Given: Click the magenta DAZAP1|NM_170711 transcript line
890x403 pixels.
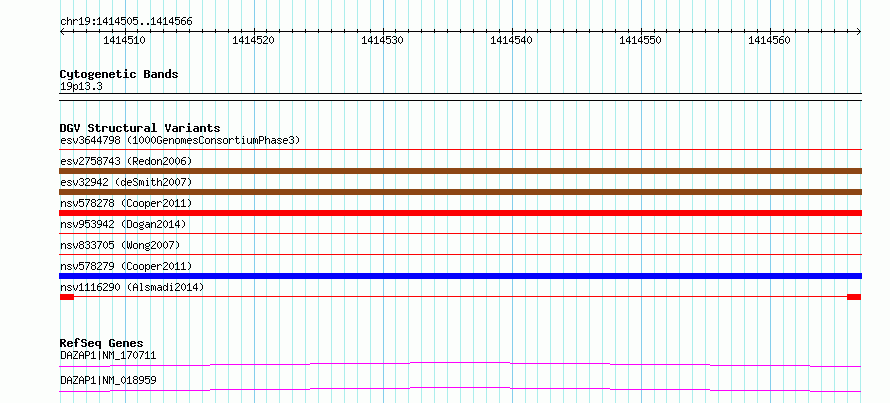Looking at the screenshot, I should (x=460, y=364).
